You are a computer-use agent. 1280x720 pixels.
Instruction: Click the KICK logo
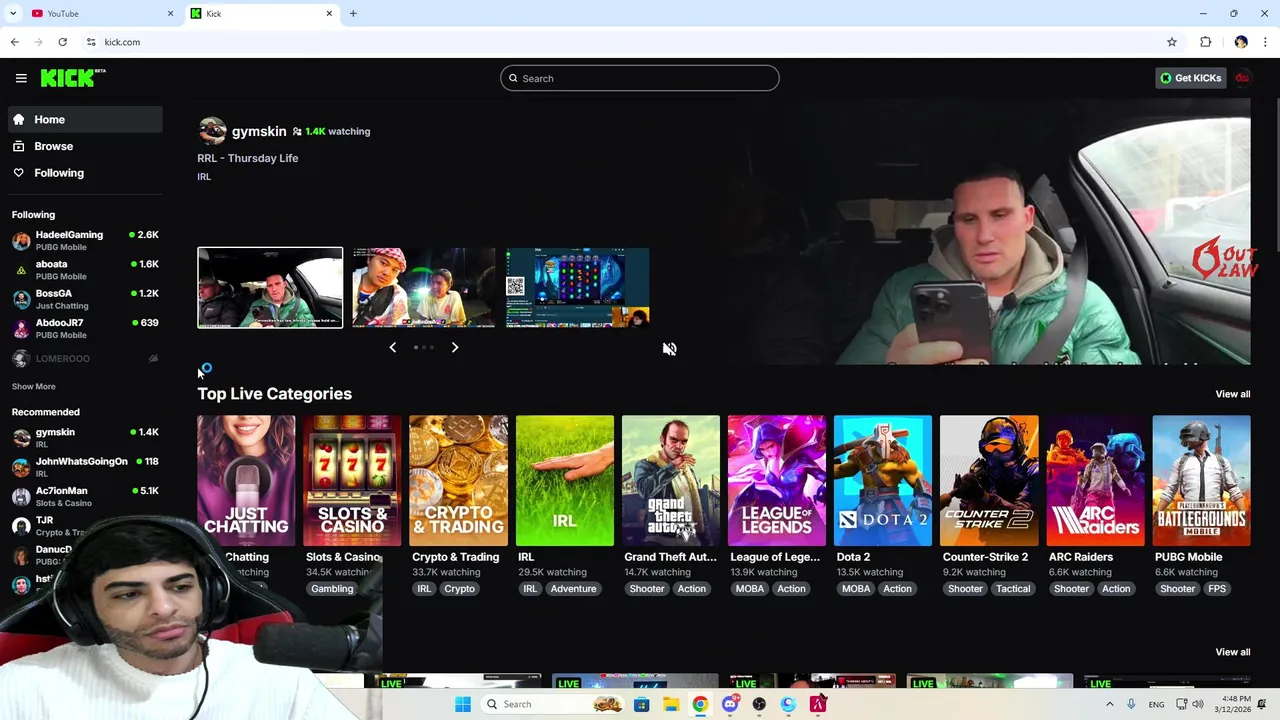(73, 78)
